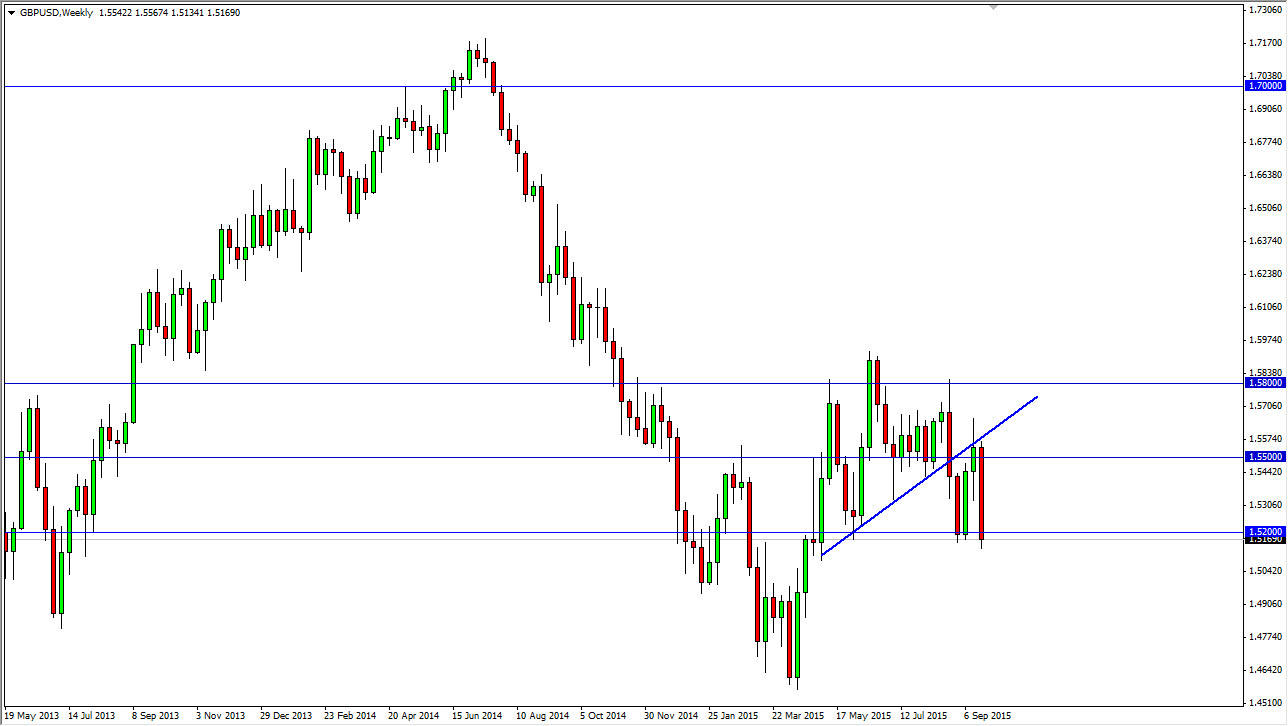Viewport: 1288px width, 726px height.
Task: Click the GBPUSD,Weekly chart title
Action: pyautogui.click(x=57, y=12)
